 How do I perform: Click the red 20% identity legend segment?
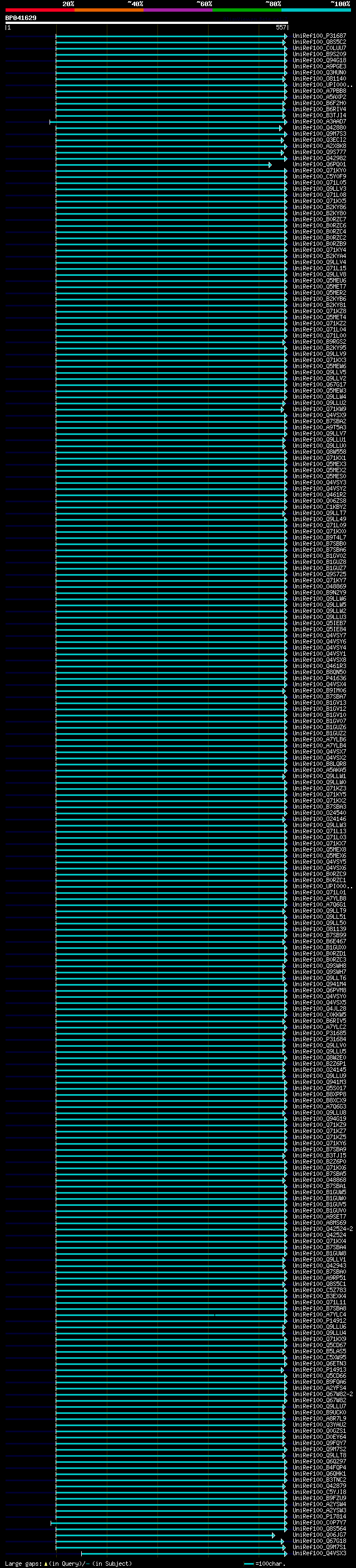point(39,10)
